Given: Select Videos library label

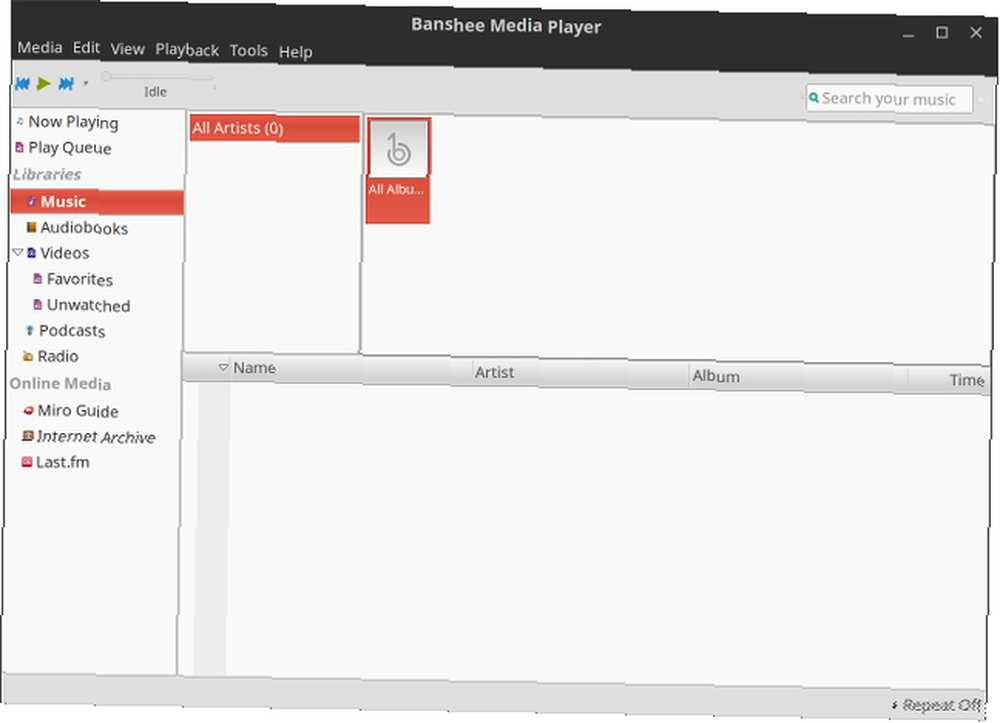Looking at the screenshot, I should point(64,253).
